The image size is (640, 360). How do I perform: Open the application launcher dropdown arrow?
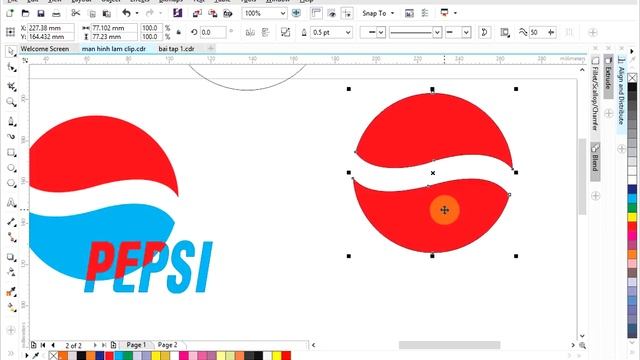coord(455,13)
